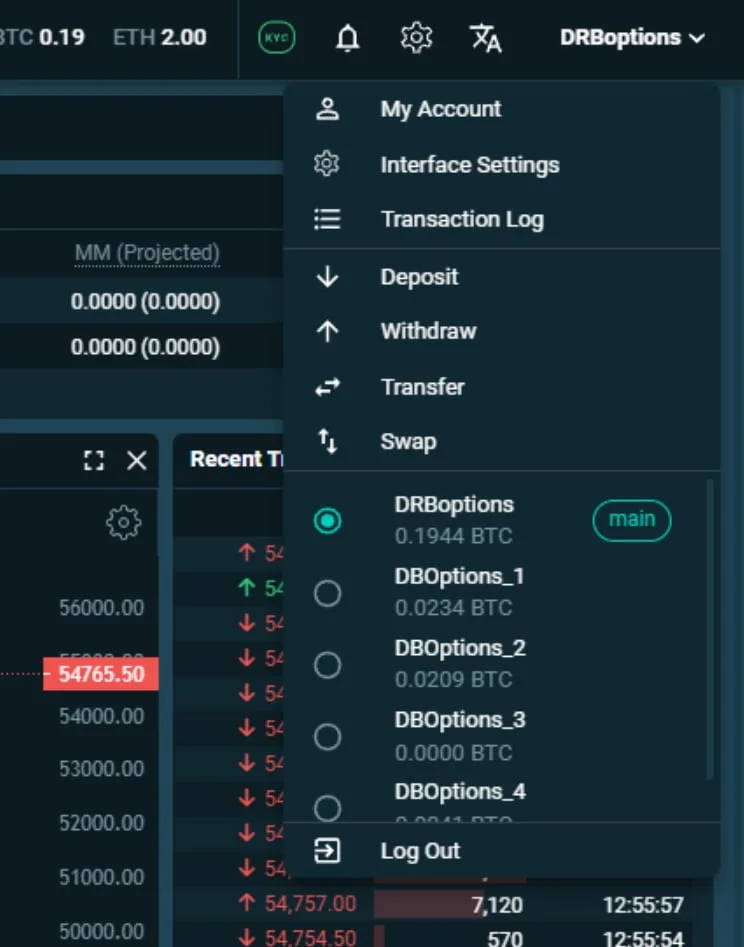Image resolution: width=744 pixels, height=947 pixels.
Task: Open settings gear in top bar
Action: (416, 38)
